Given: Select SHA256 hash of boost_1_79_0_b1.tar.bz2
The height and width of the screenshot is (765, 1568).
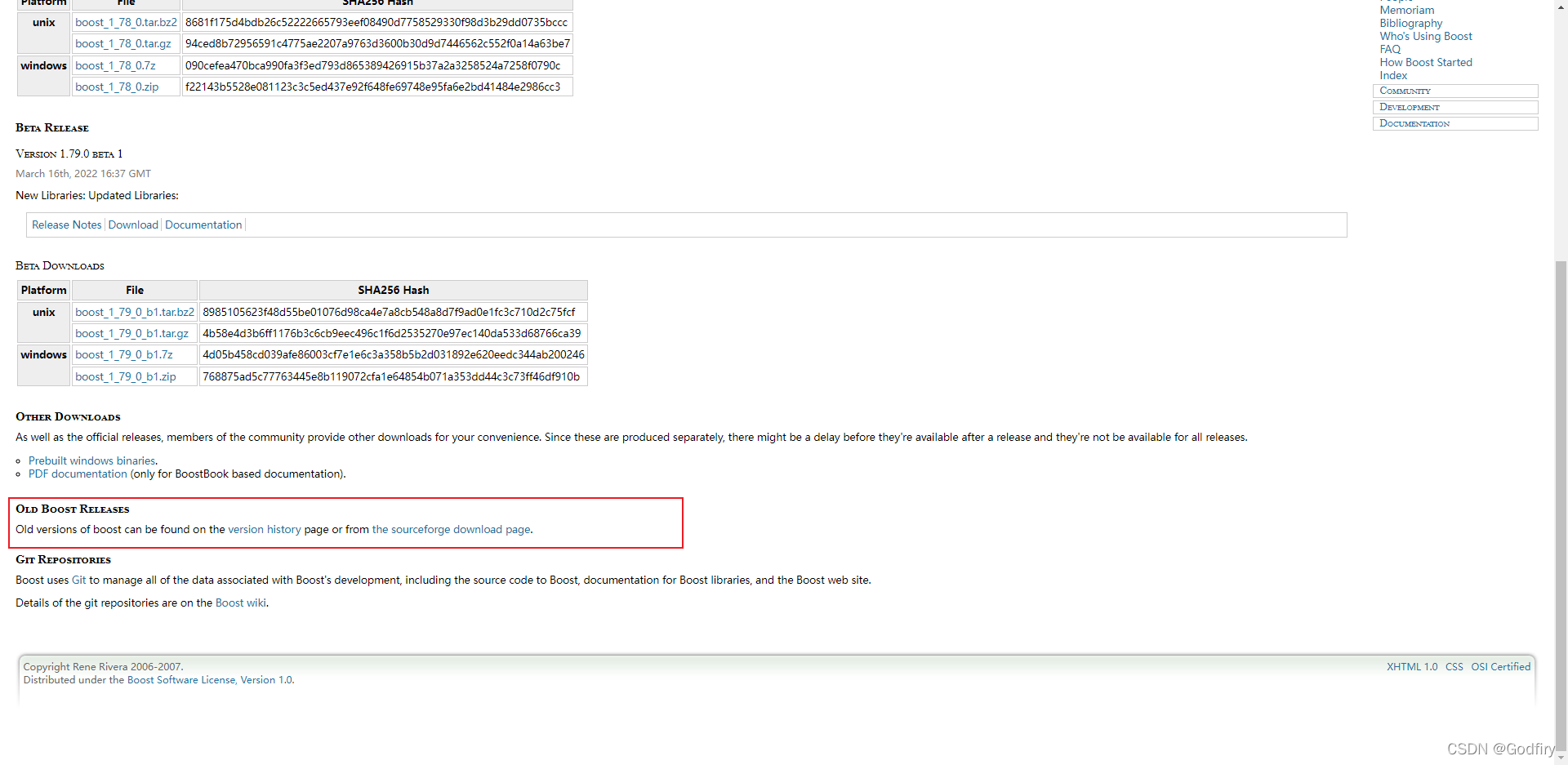Looking at the screenshot, I should click(389, 312).
